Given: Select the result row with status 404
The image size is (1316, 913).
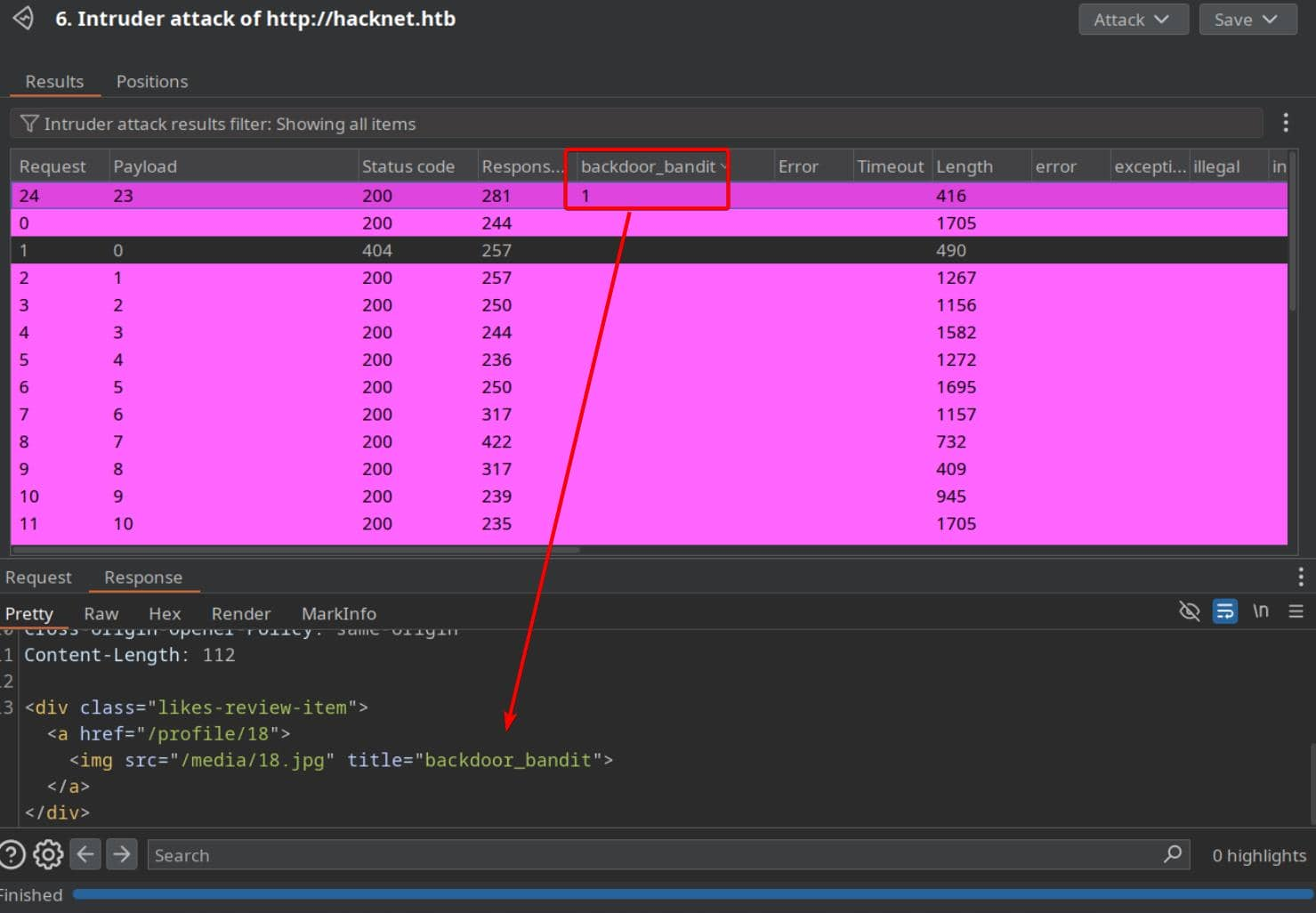Looking at the screenshot, I should click(x=376, y=250).
